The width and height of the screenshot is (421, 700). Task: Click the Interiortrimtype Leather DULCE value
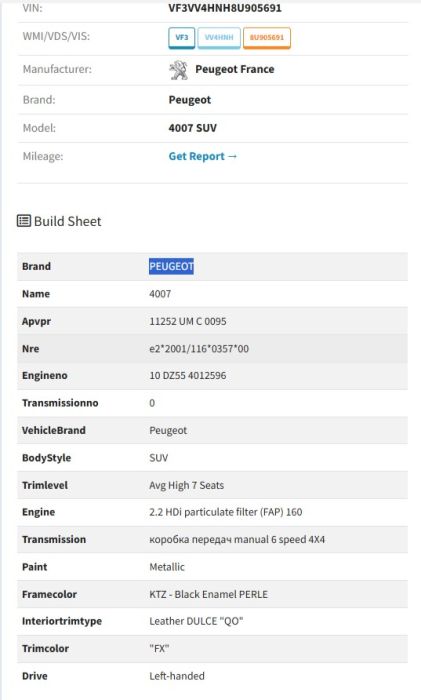[x=196, y=621]
